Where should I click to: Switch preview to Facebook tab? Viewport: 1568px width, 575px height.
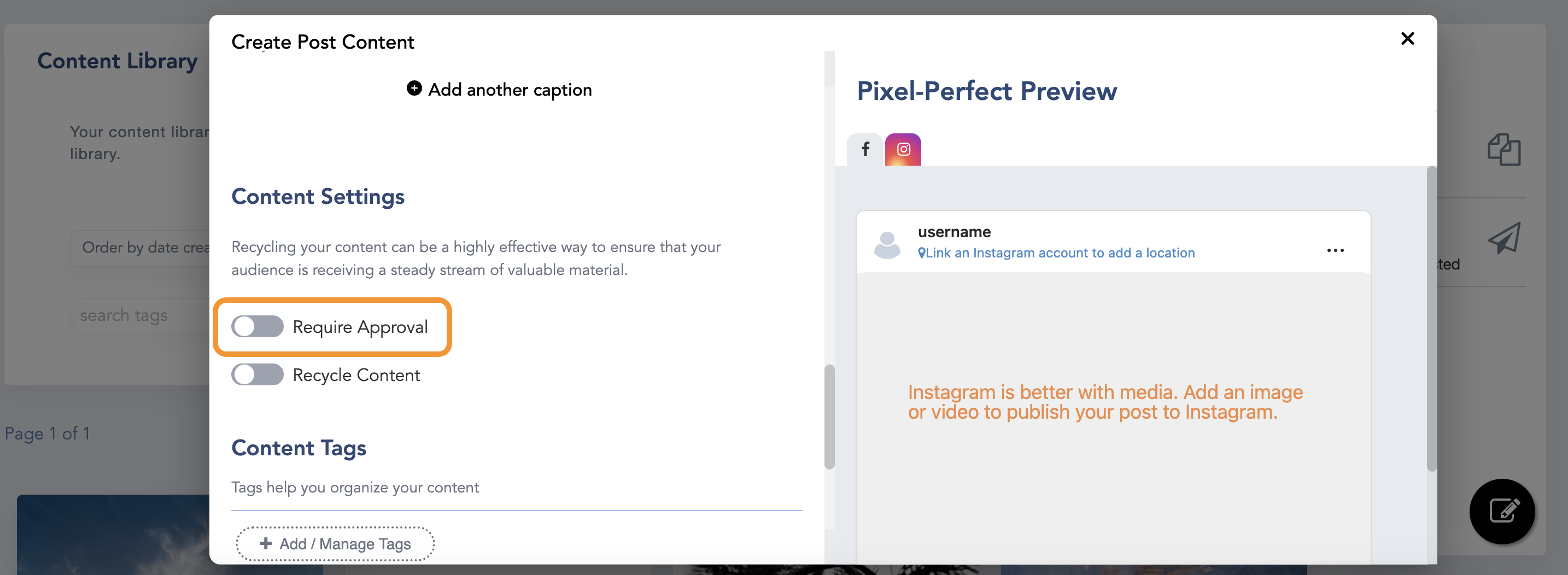(x=865, y=149)
